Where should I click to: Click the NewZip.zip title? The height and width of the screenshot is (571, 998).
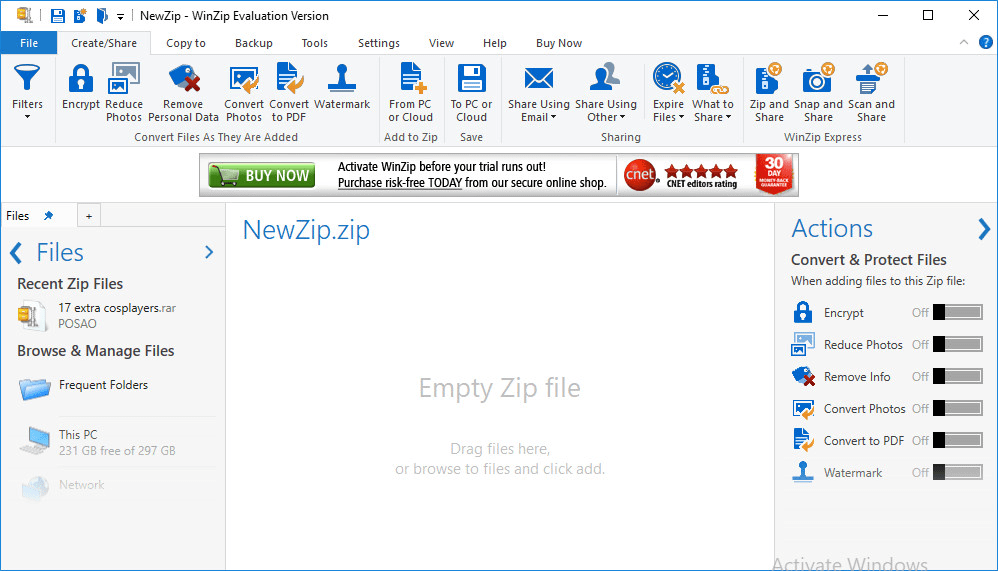point(306,230)
